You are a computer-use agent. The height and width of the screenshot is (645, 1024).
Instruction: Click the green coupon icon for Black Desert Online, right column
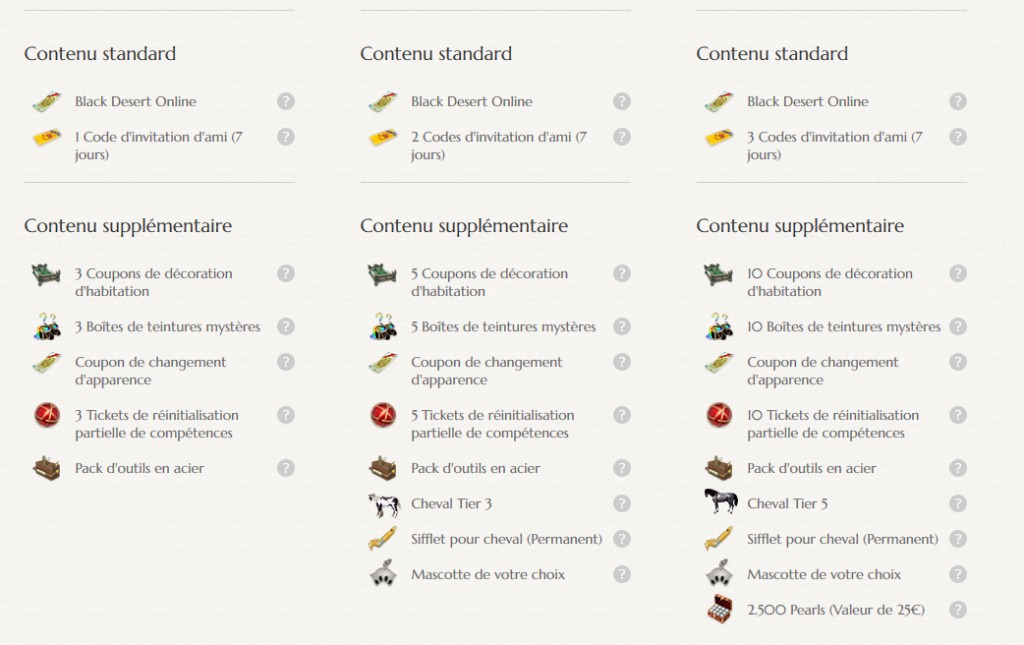[719, 102]
